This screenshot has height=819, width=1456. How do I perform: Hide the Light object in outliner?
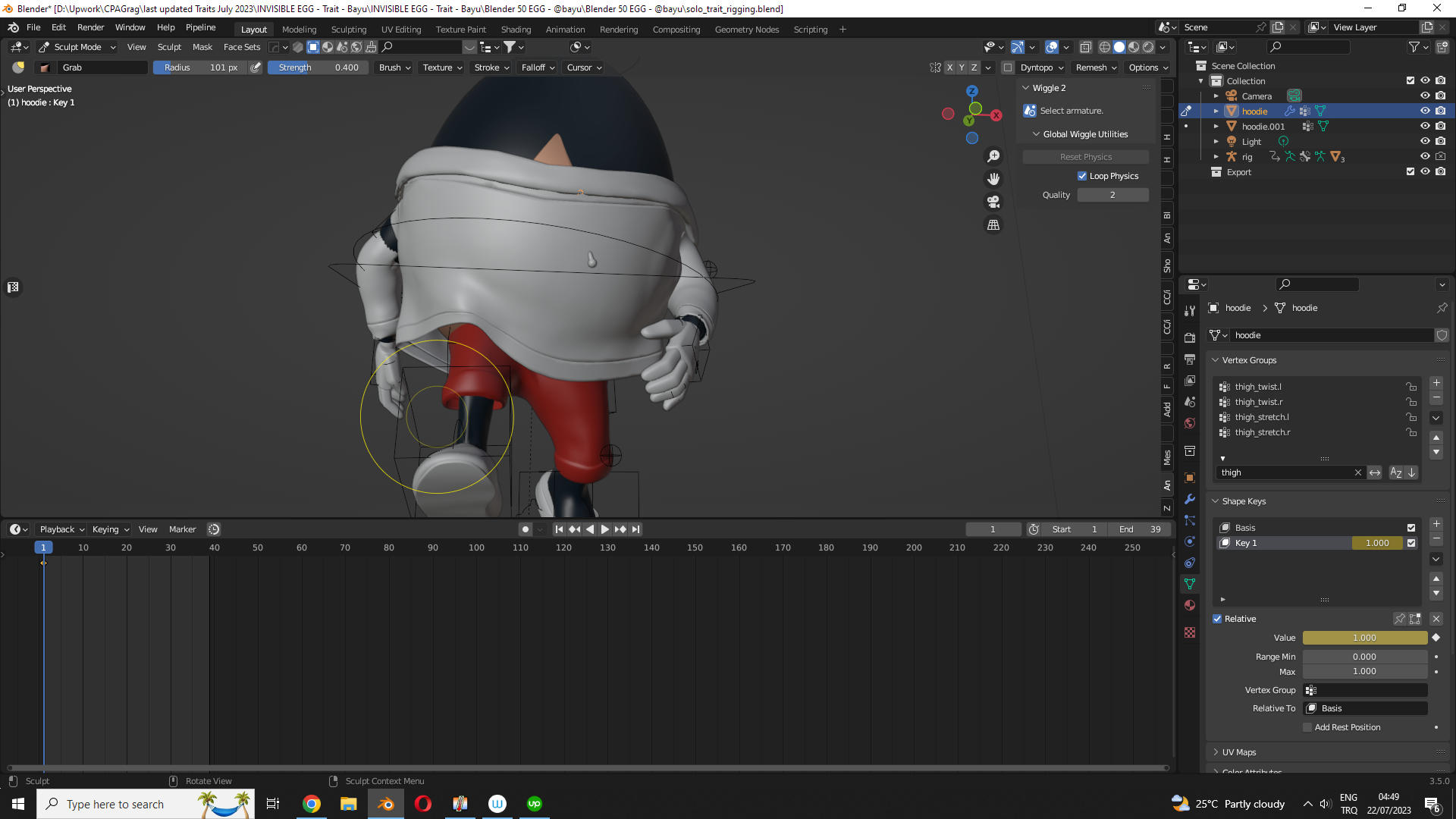pos(1425,142)
